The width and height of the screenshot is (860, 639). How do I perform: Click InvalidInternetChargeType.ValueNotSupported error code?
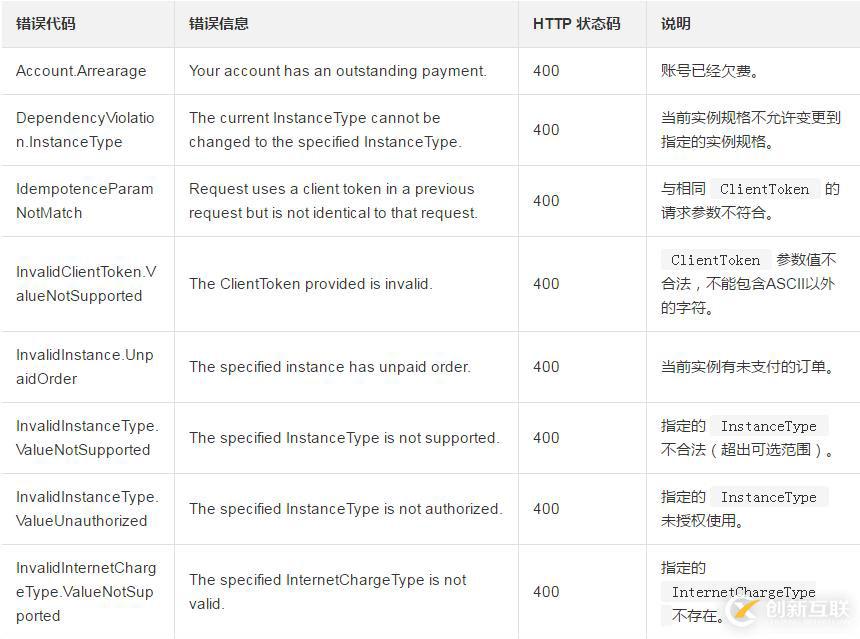click(x=86, y=592)
